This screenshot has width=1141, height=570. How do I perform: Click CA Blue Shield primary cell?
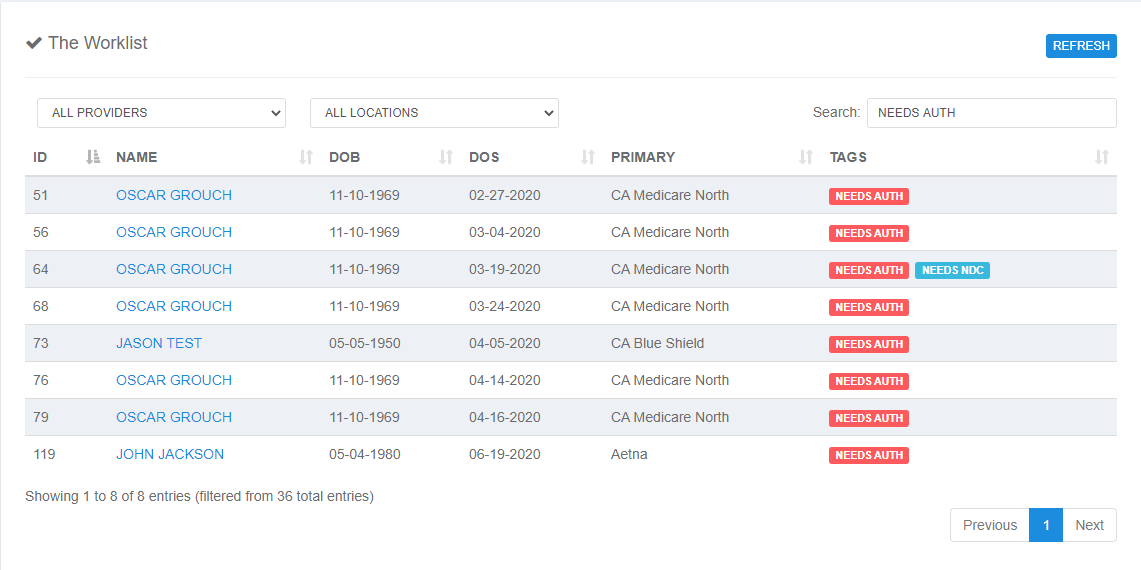click(x=658, y=343)
